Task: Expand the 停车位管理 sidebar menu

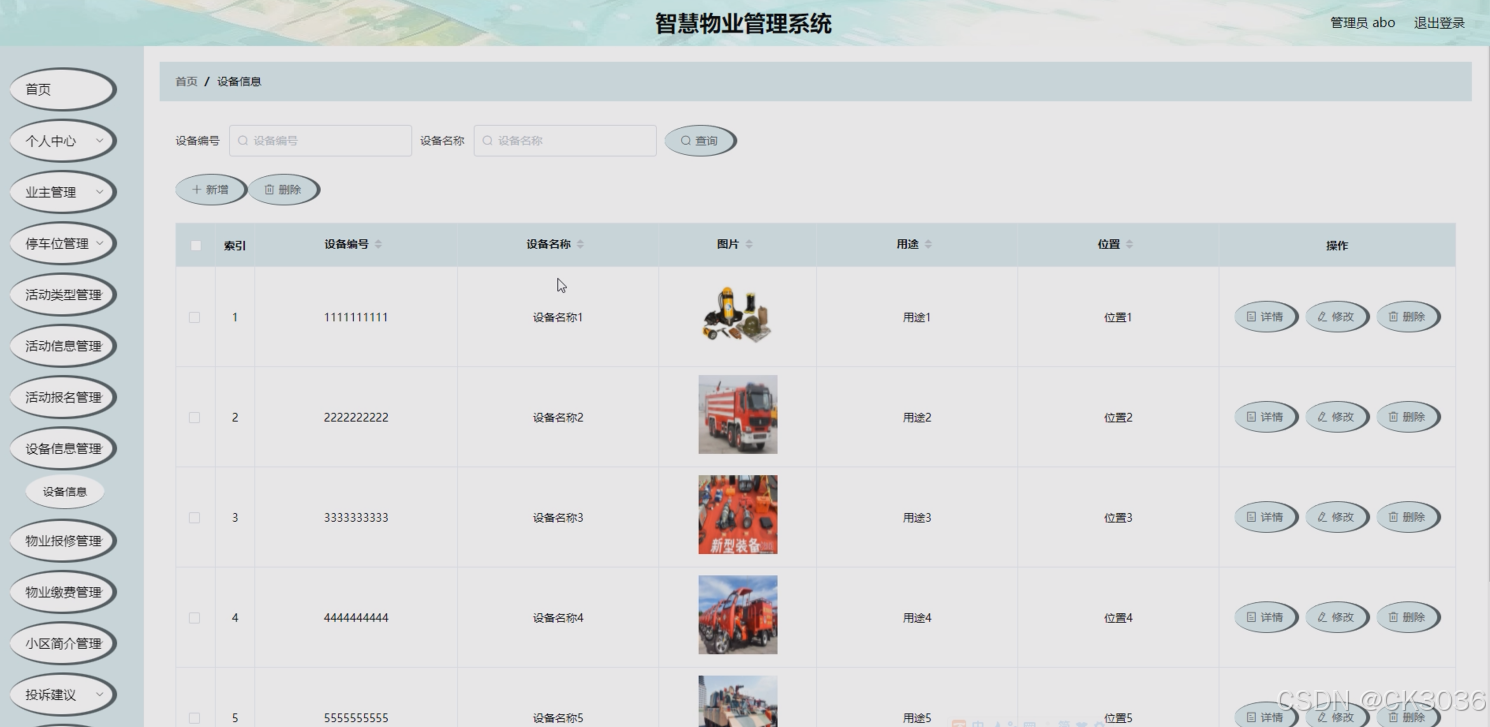Action: (x=63, y=243)
